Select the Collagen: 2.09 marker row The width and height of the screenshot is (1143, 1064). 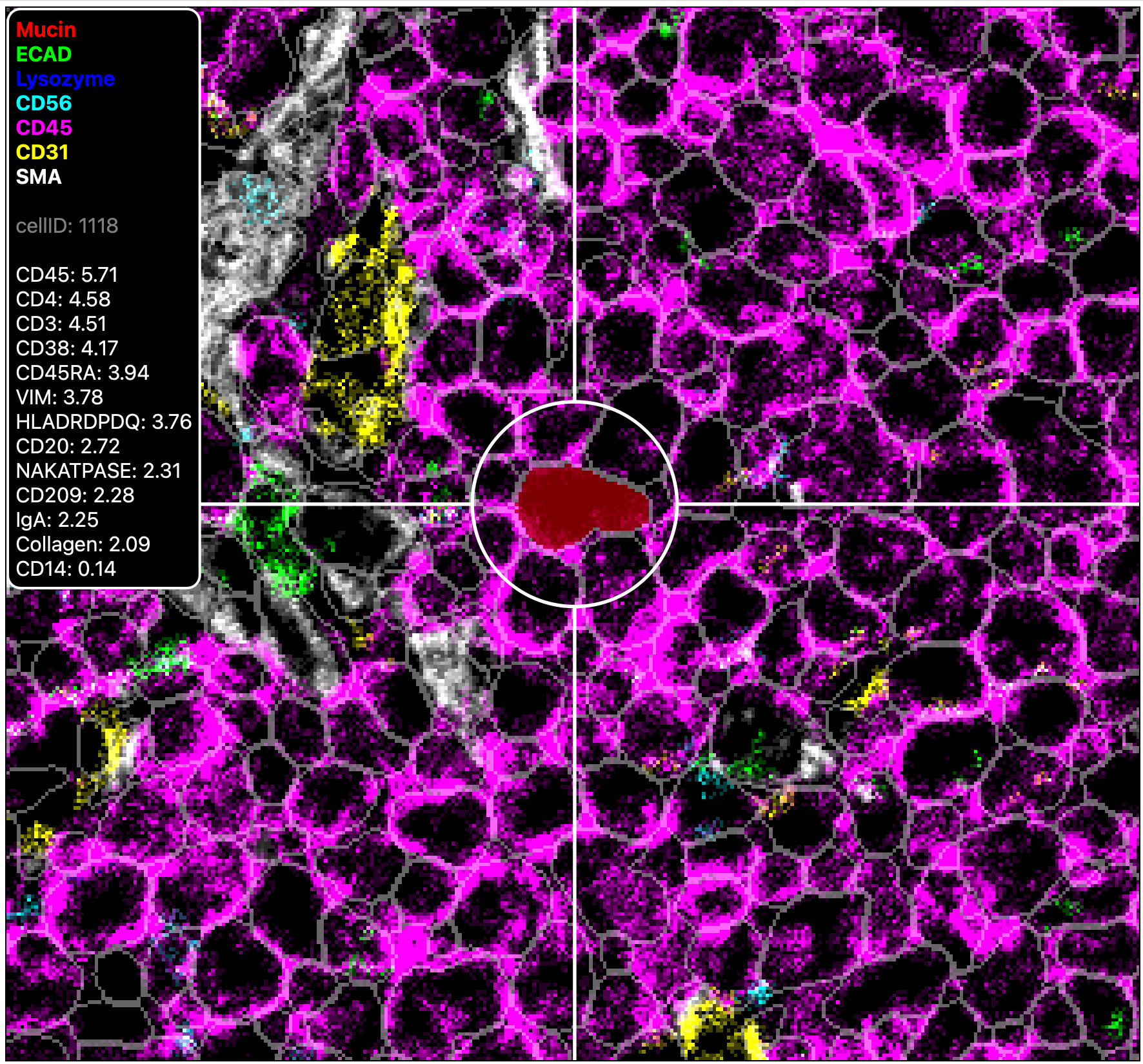pyautogui.click(x=83, y=544)
